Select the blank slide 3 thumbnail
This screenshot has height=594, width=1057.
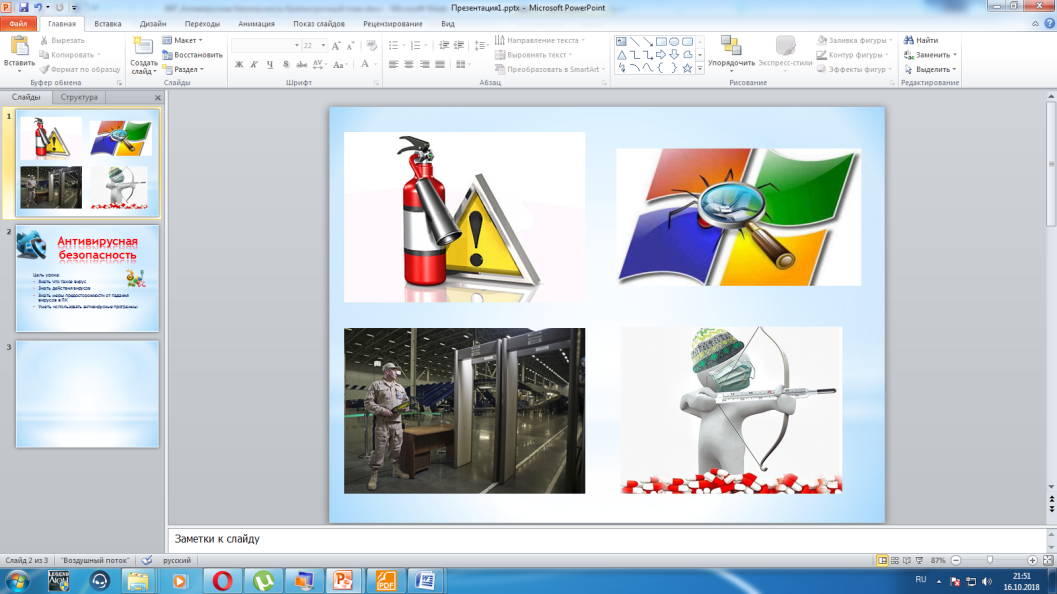tap(88, 394)
